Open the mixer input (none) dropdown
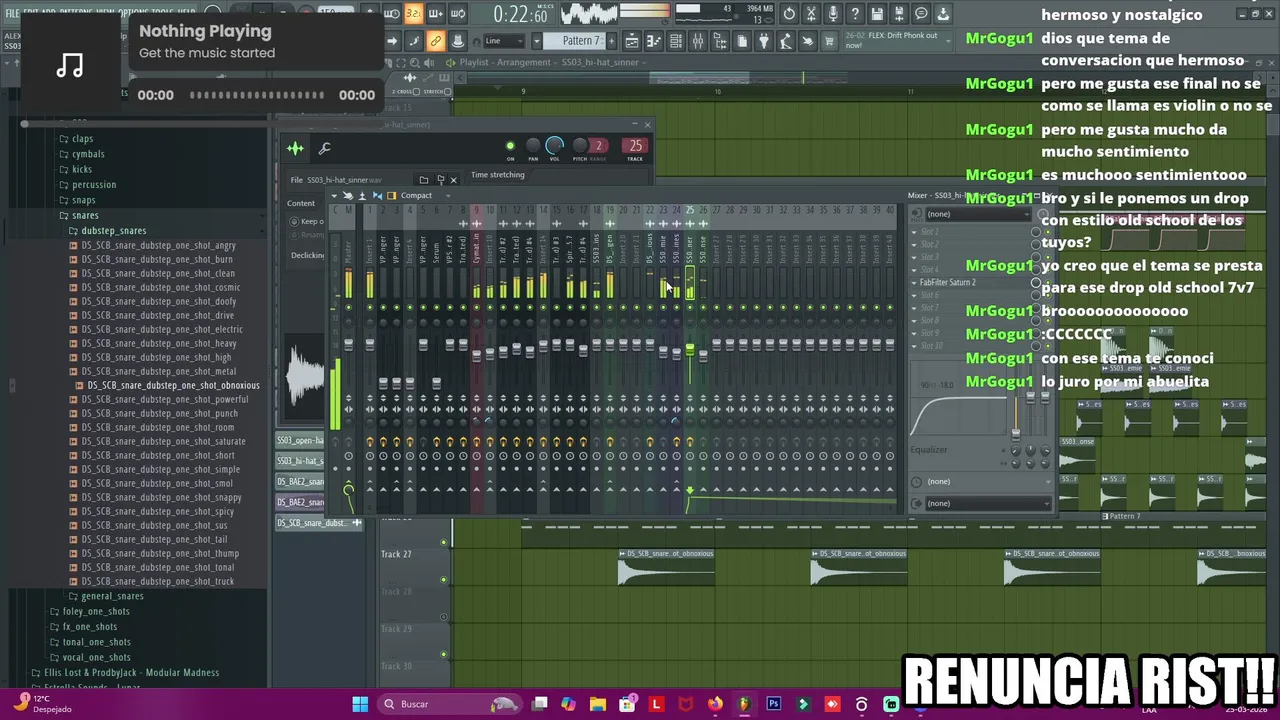 pos(980,214)
